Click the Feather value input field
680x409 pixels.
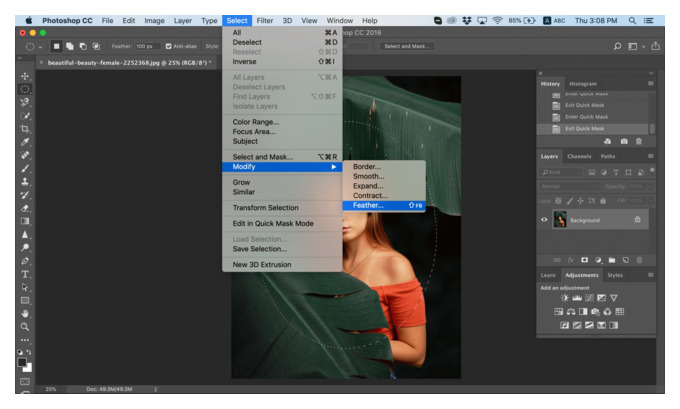point(147,46)
